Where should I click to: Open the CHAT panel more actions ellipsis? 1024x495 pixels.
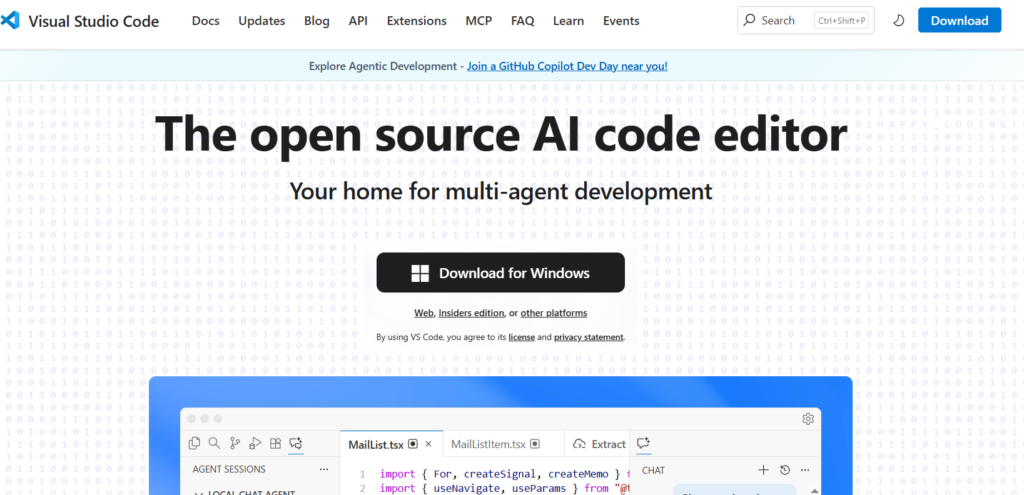[x=805, y=470]
